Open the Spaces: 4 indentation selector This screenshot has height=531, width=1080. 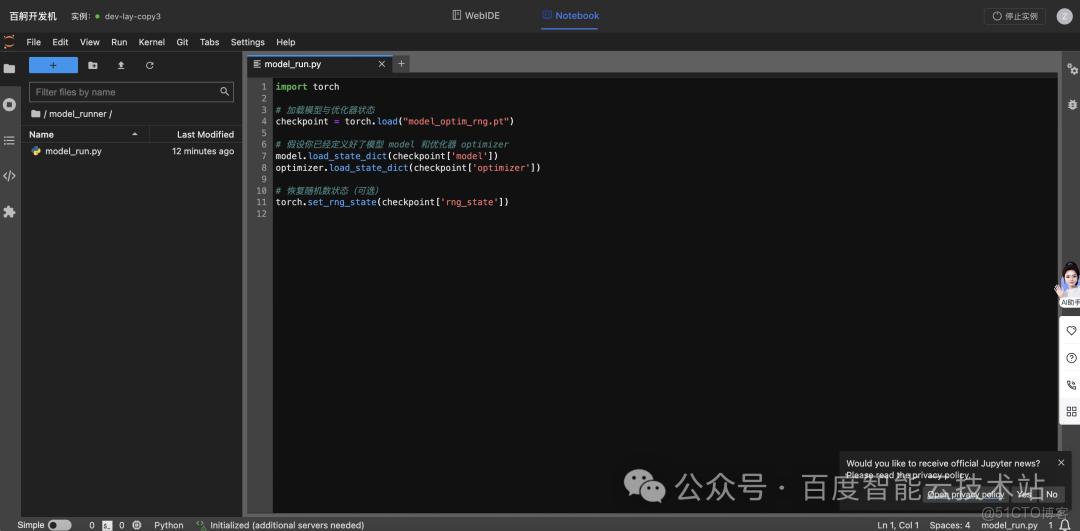pos(949,525)
